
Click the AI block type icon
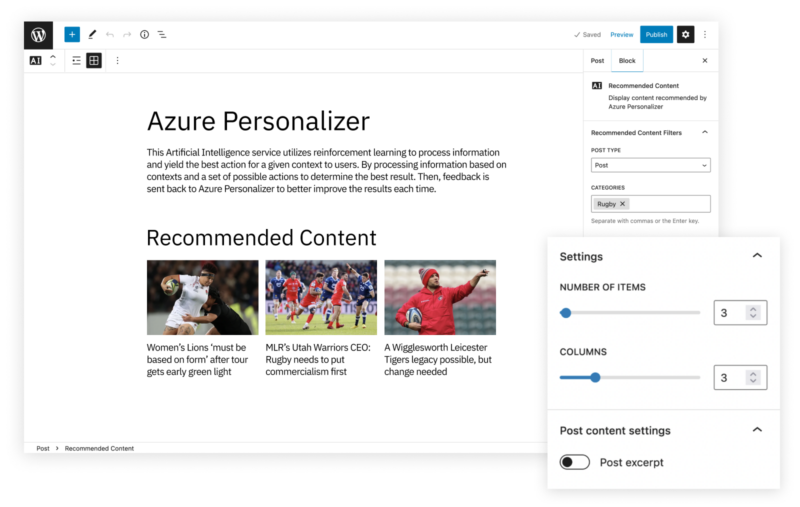coord(35,61)
